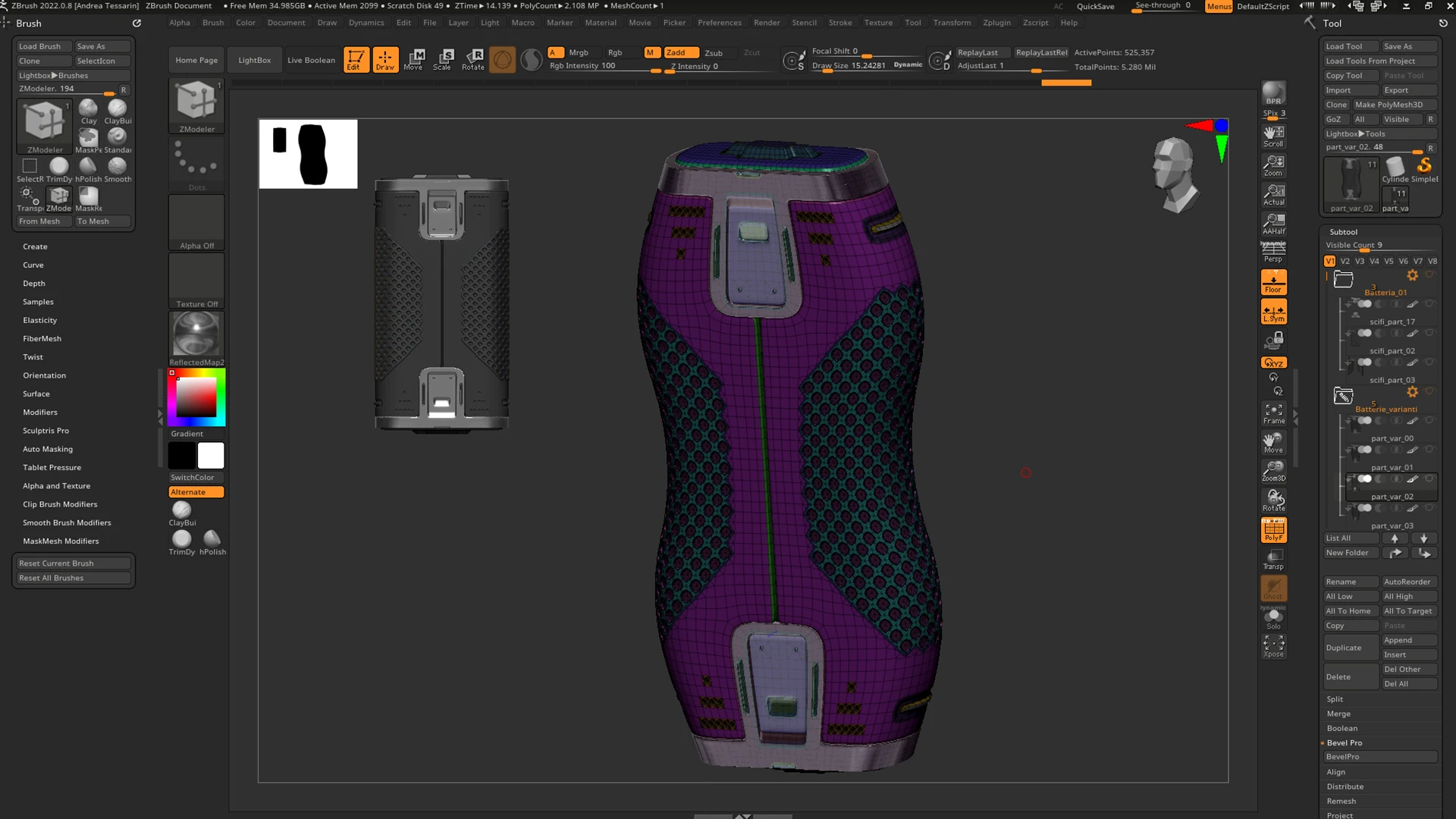1456x819 pixels.
Task: Select the Scroll canvas icon
Action: pos(1273,136)
